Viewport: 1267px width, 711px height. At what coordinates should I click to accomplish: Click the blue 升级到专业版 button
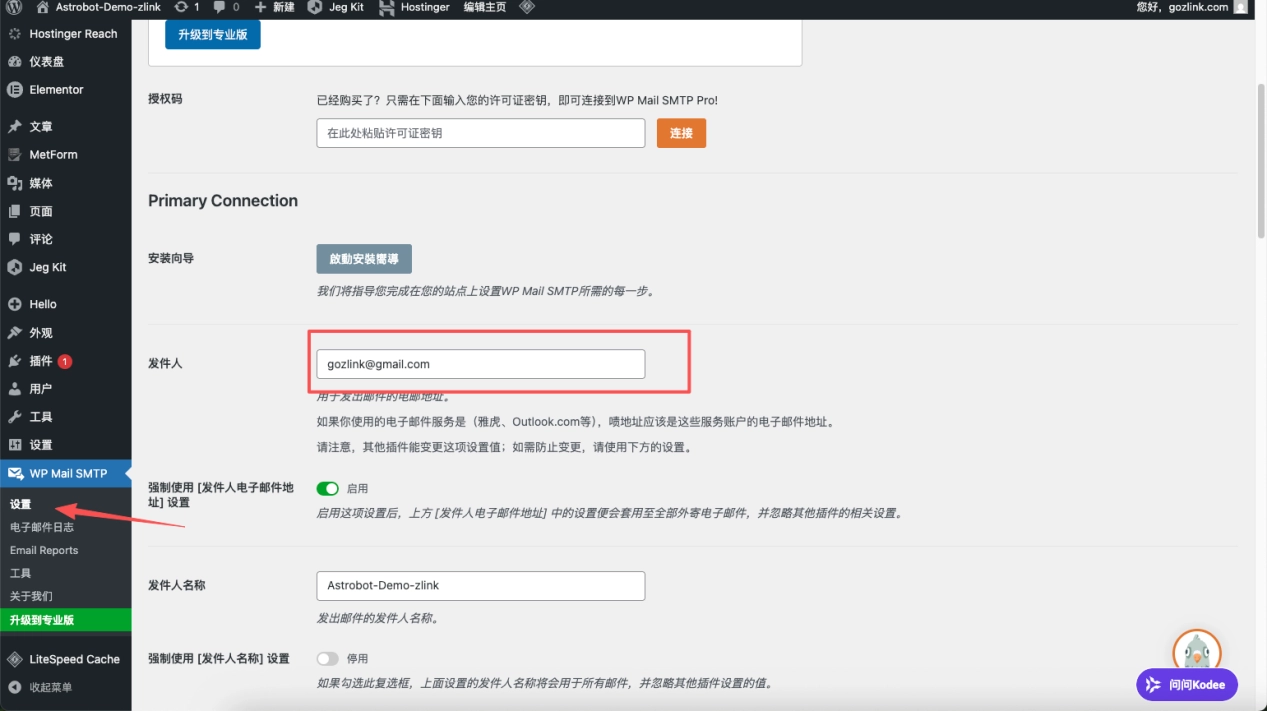[213, 34]
